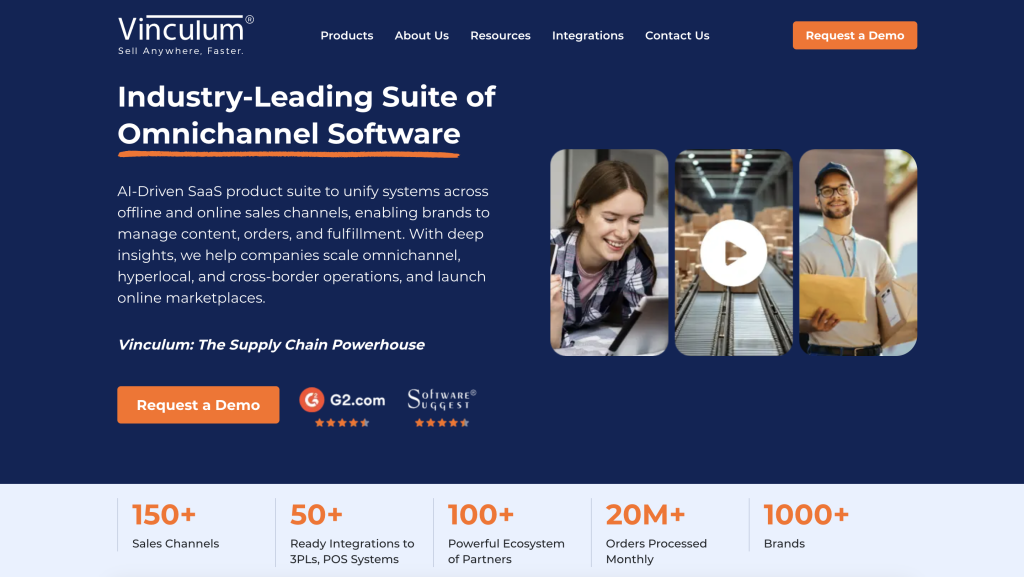Click the "100+" Powerful Ecosystem stat
This screenshot has height=577, width=1024.
click(x=481, y=514)
